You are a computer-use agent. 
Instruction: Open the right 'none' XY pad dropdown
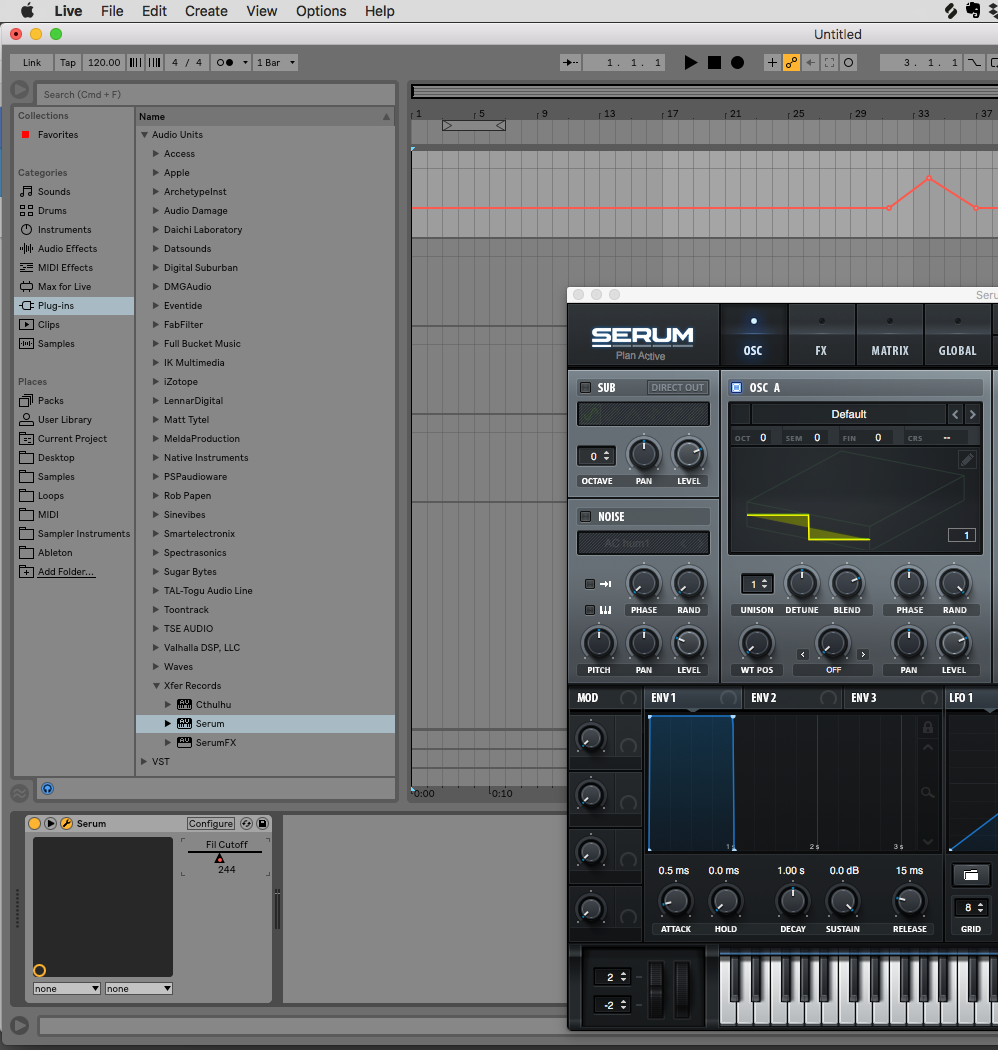(139, 988)
